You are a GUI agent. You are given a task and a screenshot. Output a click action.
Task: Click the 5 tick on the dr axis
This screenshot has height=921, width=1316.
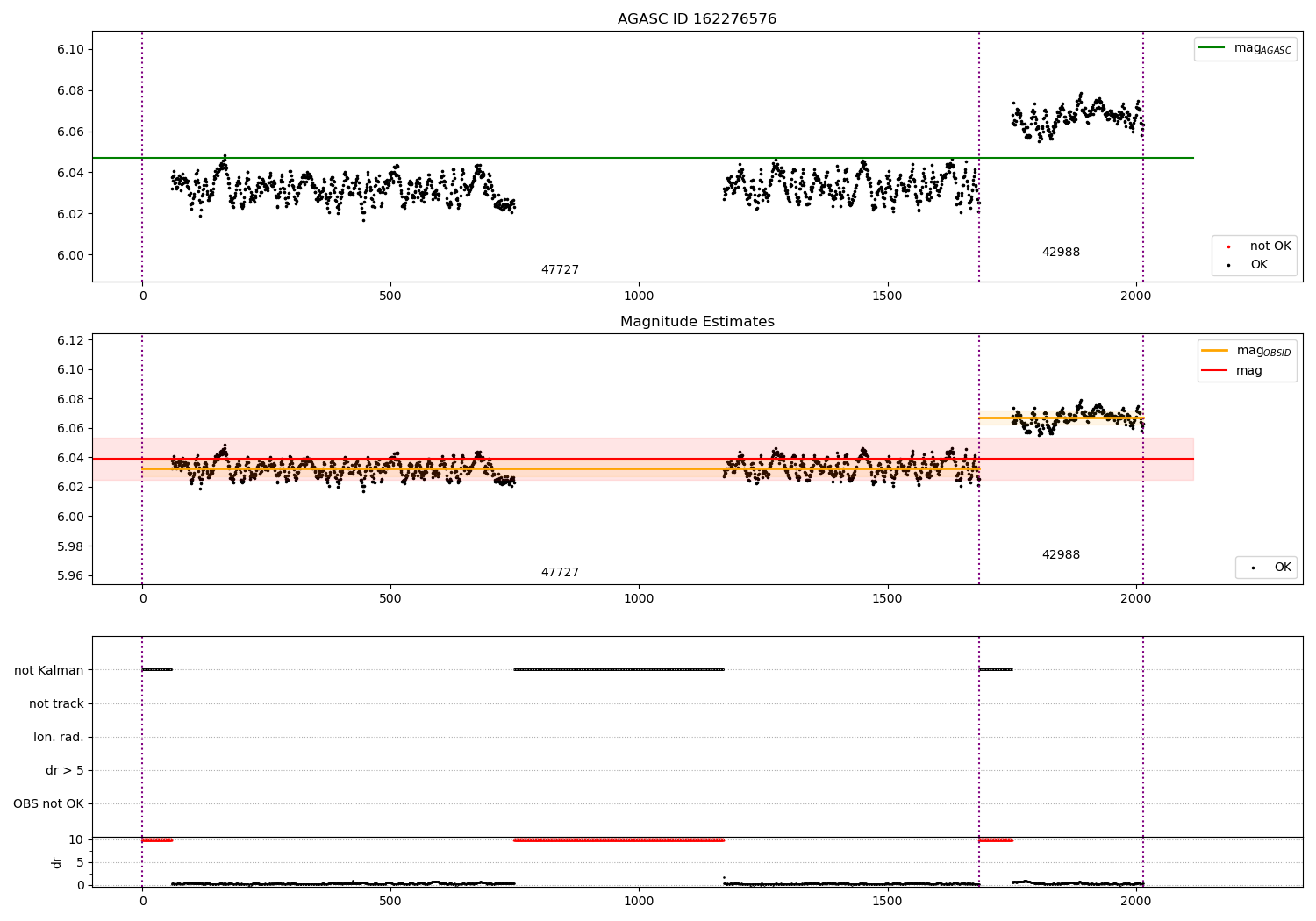pos(80,862)
